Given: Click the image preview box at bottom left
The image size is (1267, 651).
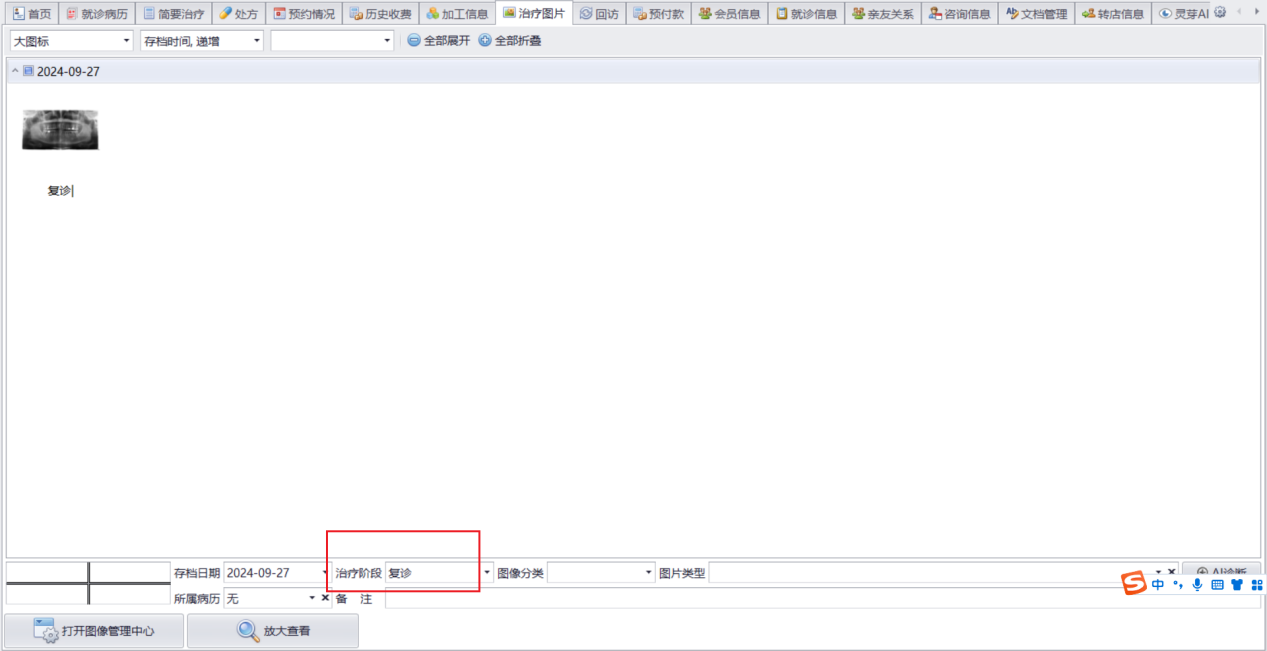Looking at the screenshot, I should click(88, 584).
